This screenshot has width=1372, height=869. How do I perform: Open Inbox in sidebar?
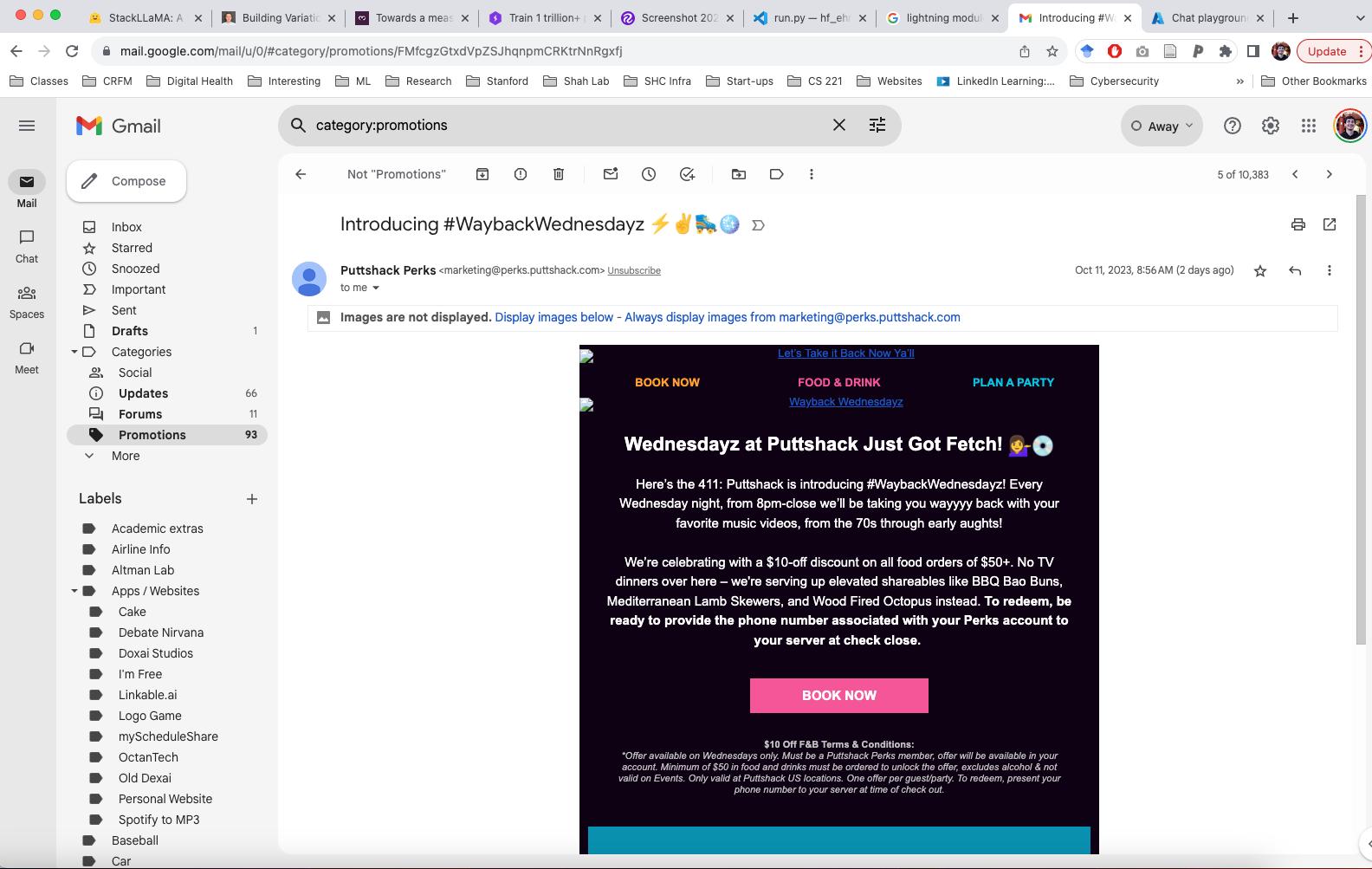[x=167, y=227]
